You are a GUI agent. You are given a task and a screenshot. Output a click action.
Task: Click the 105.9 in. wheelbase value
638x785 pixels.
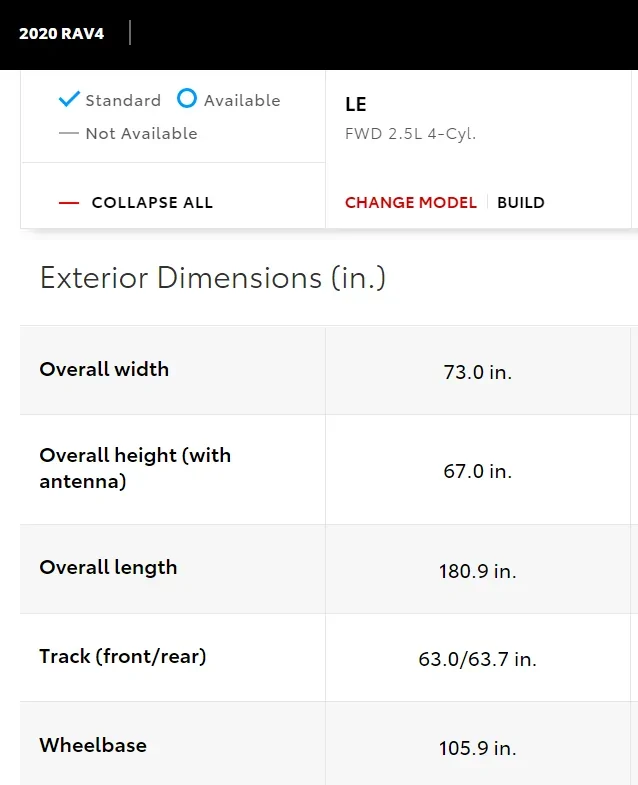[477, 748]
